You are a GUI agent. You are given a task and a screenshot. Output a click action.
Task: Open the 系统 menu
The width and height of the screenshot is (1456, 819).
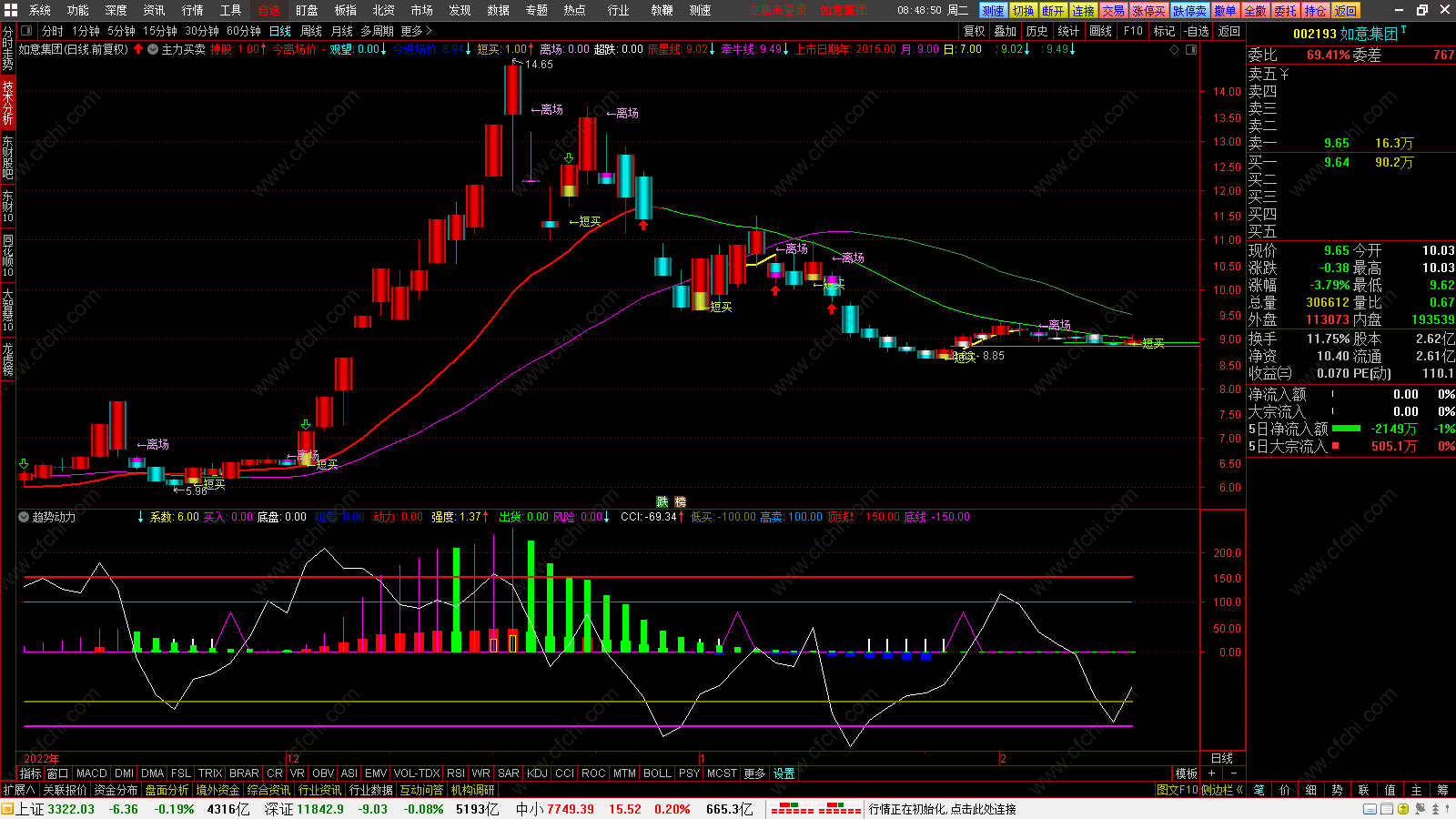pos(40,10)
